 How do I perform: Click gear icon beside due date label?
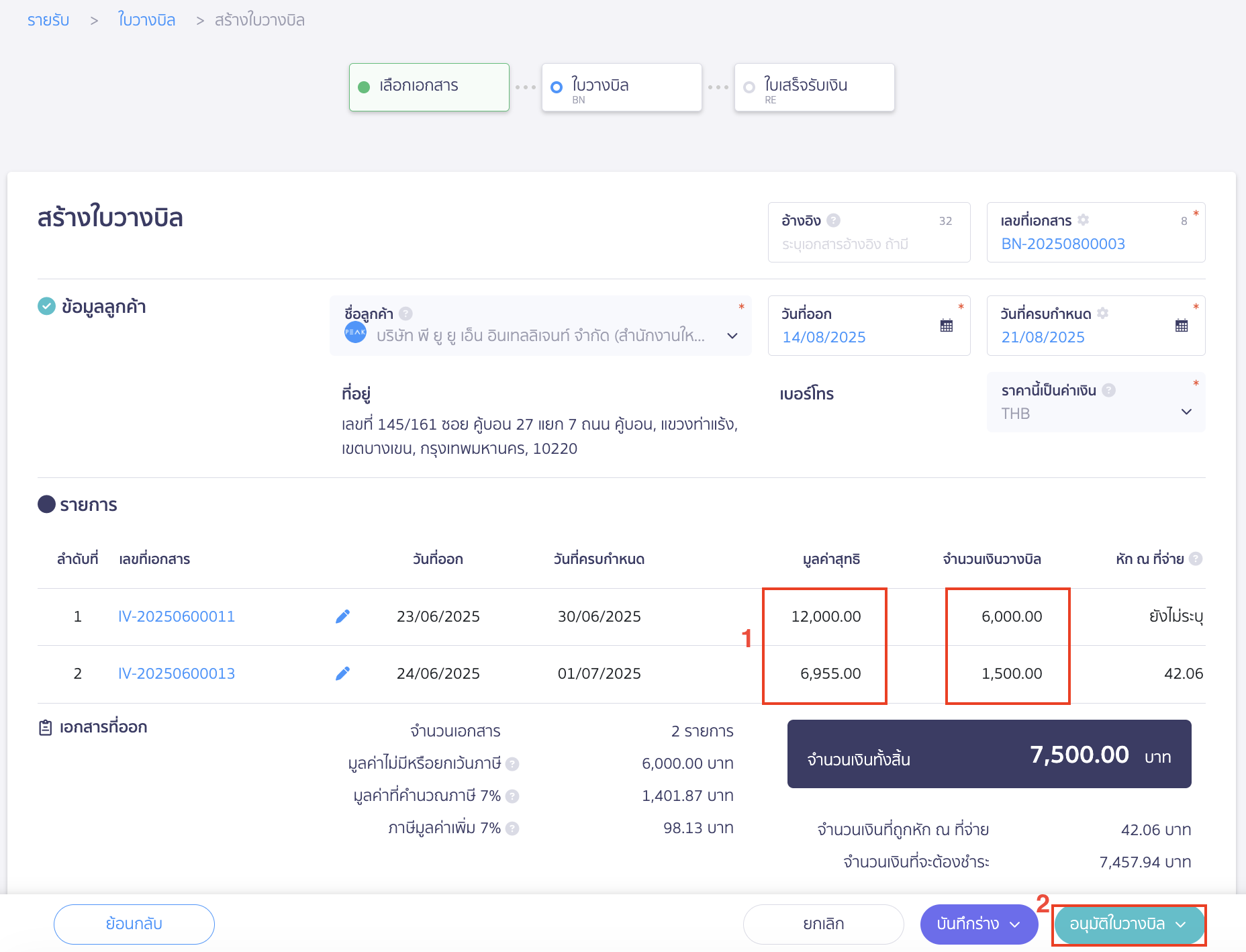tap(1102, 314)
